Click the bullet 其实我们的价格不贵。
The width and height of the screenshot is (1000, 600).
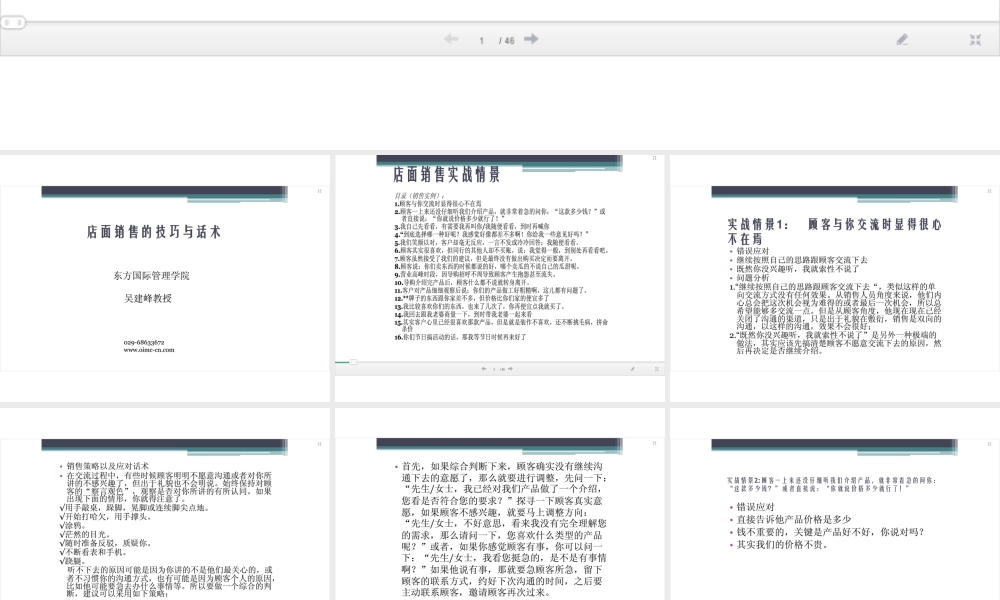tap(782, 545)
